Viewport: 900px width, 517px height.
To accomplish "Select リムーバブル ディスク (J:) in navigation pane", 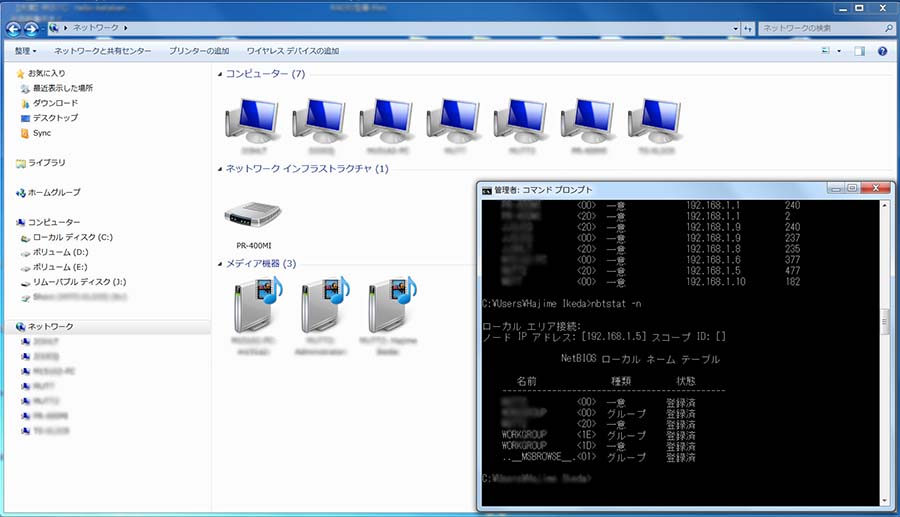I will coord(79,282).
